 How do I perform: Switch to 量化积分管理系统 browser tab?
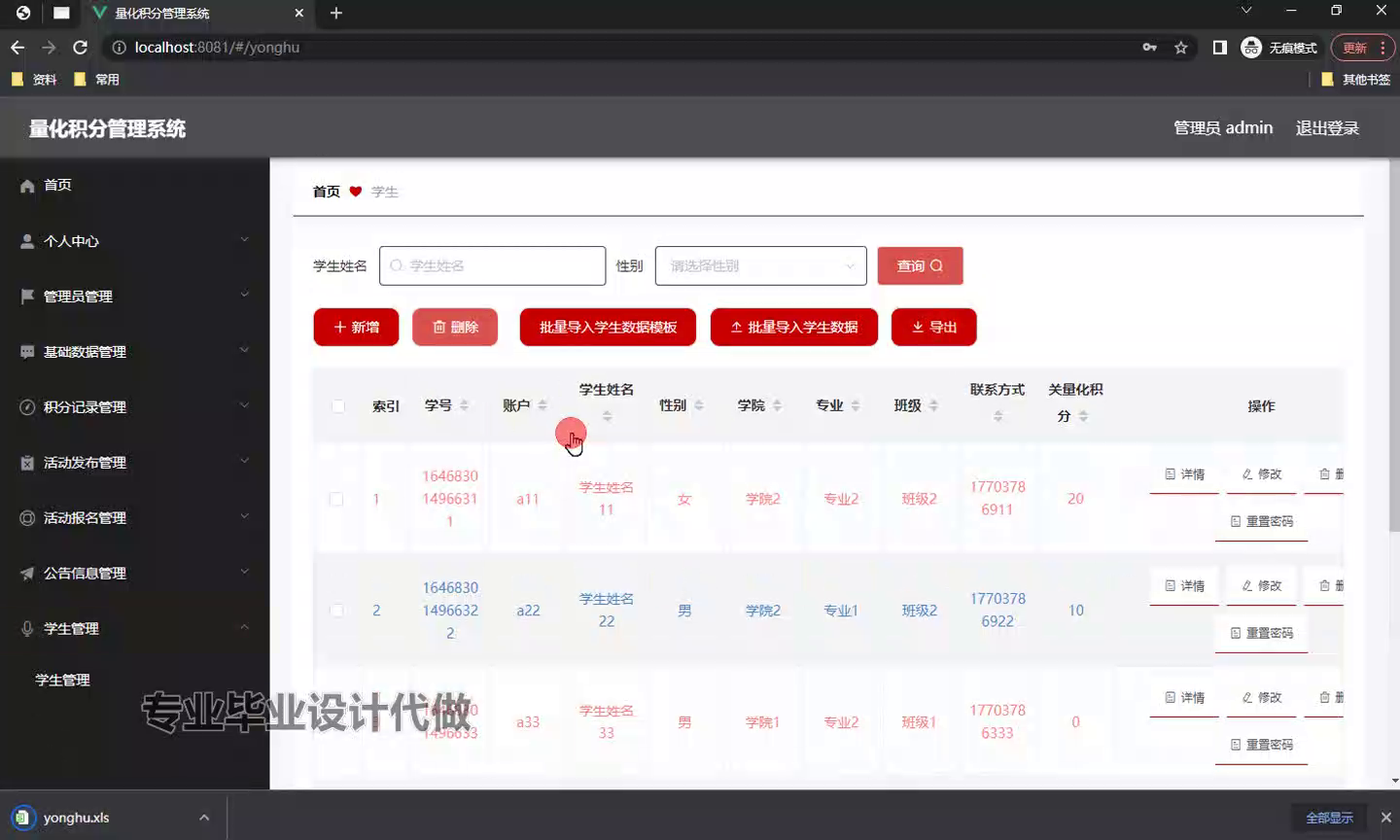pyautogui.click(x=199, y=14)
